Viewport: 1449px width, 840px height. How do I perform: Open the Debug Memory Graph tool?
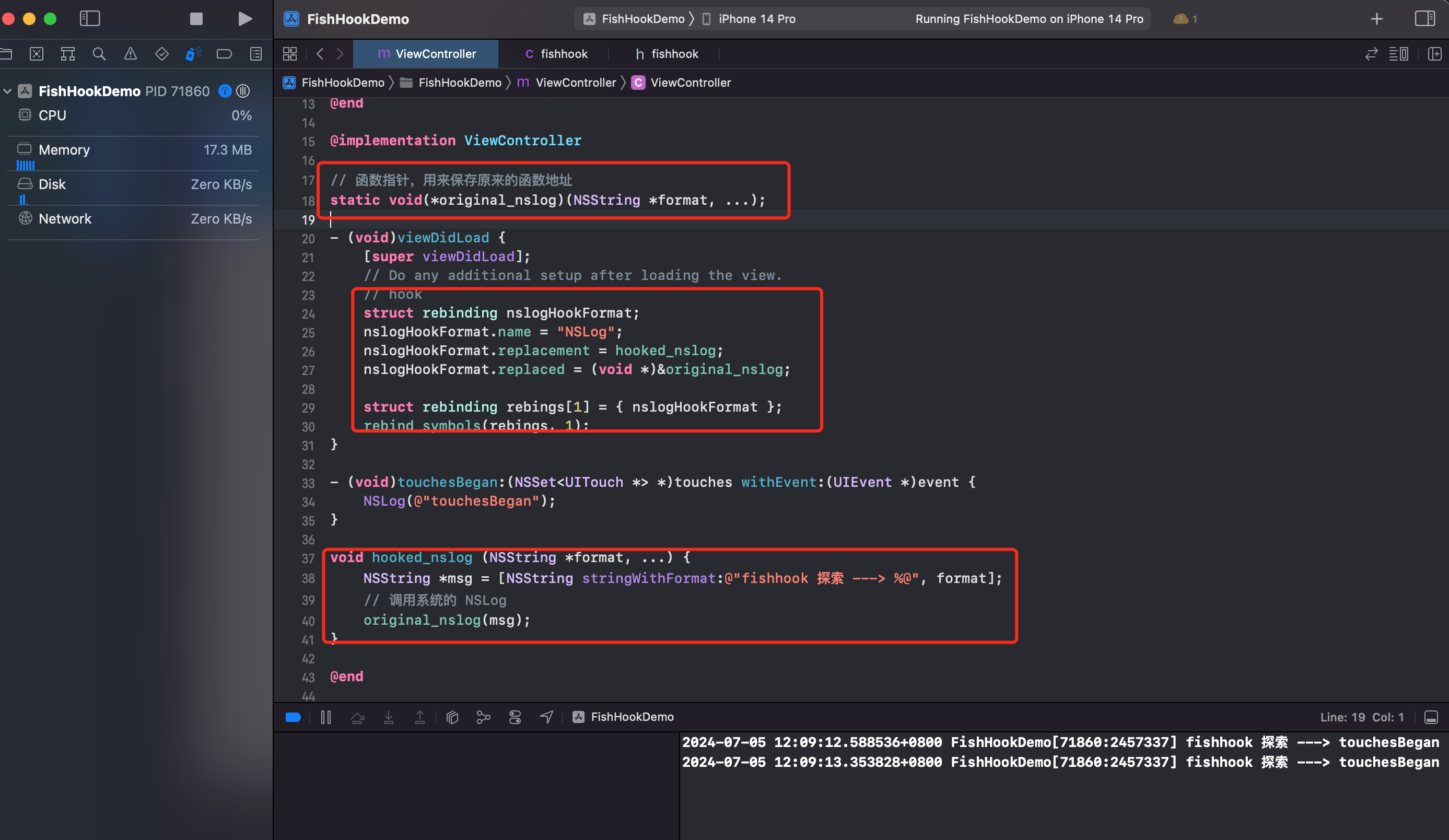coord(483,717)
